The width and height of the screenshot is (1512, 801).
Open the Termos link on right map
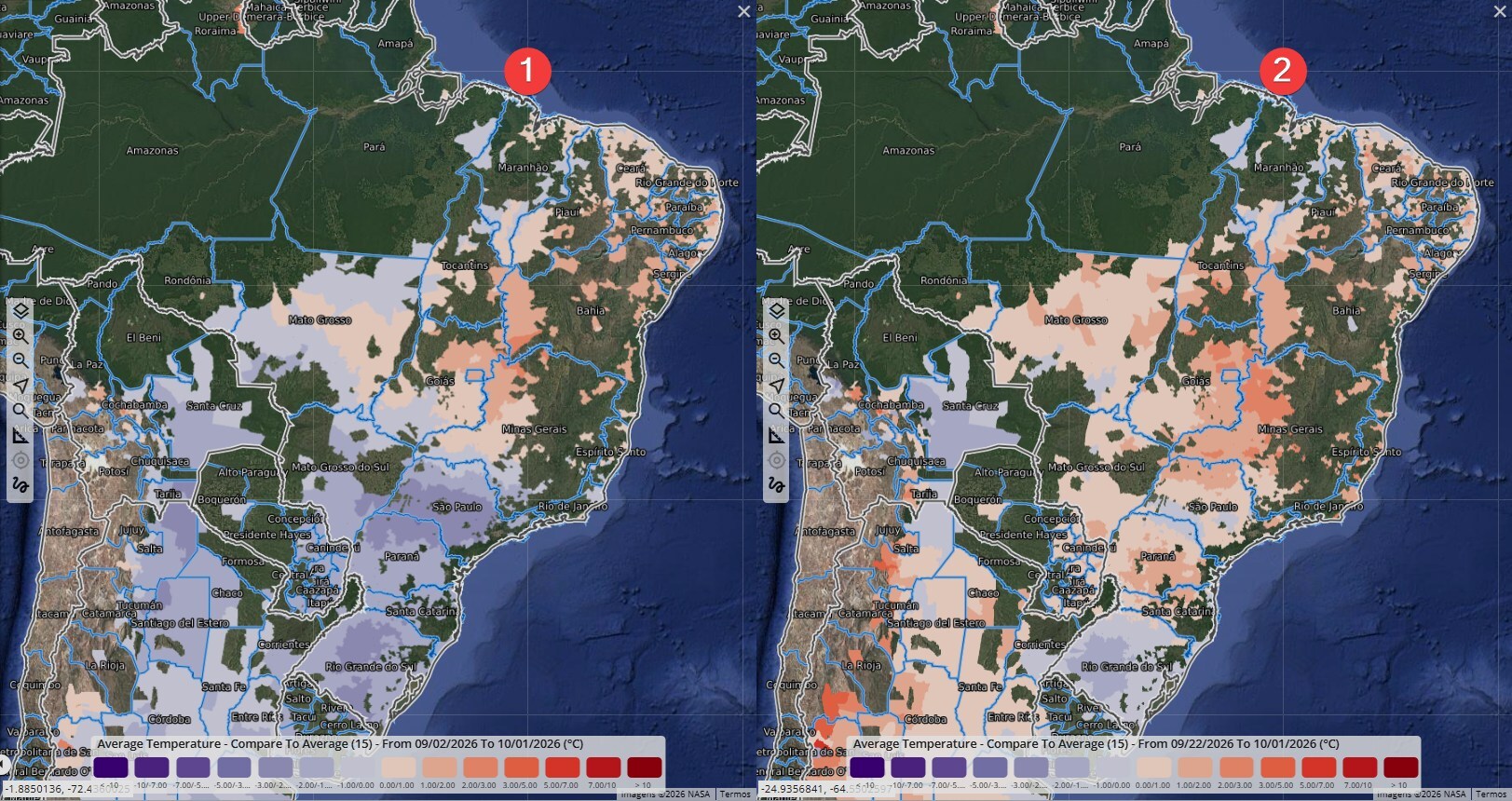(1491, 794)
